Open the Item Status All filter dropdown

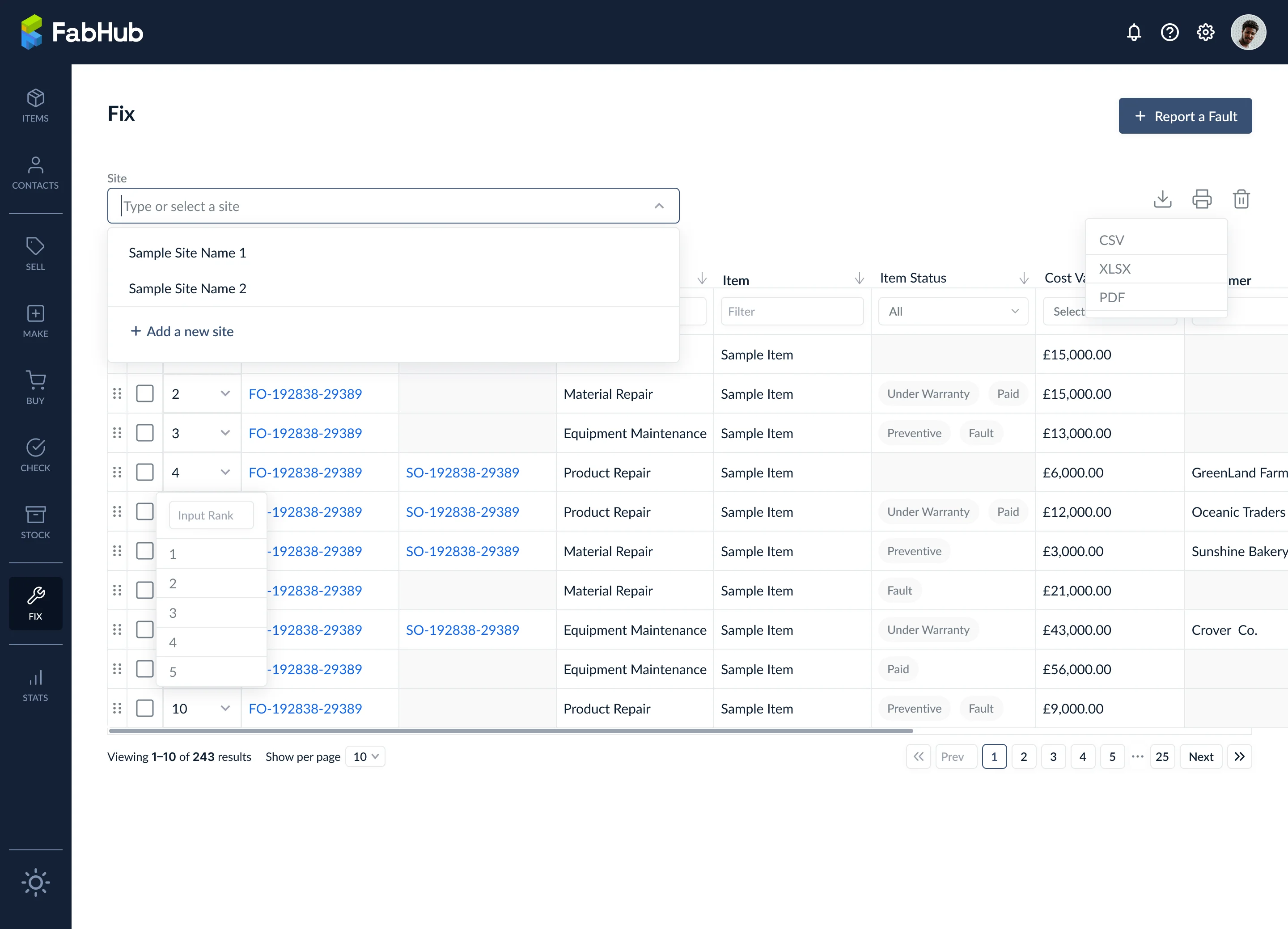pyautogui.click(x=953, y=311)
